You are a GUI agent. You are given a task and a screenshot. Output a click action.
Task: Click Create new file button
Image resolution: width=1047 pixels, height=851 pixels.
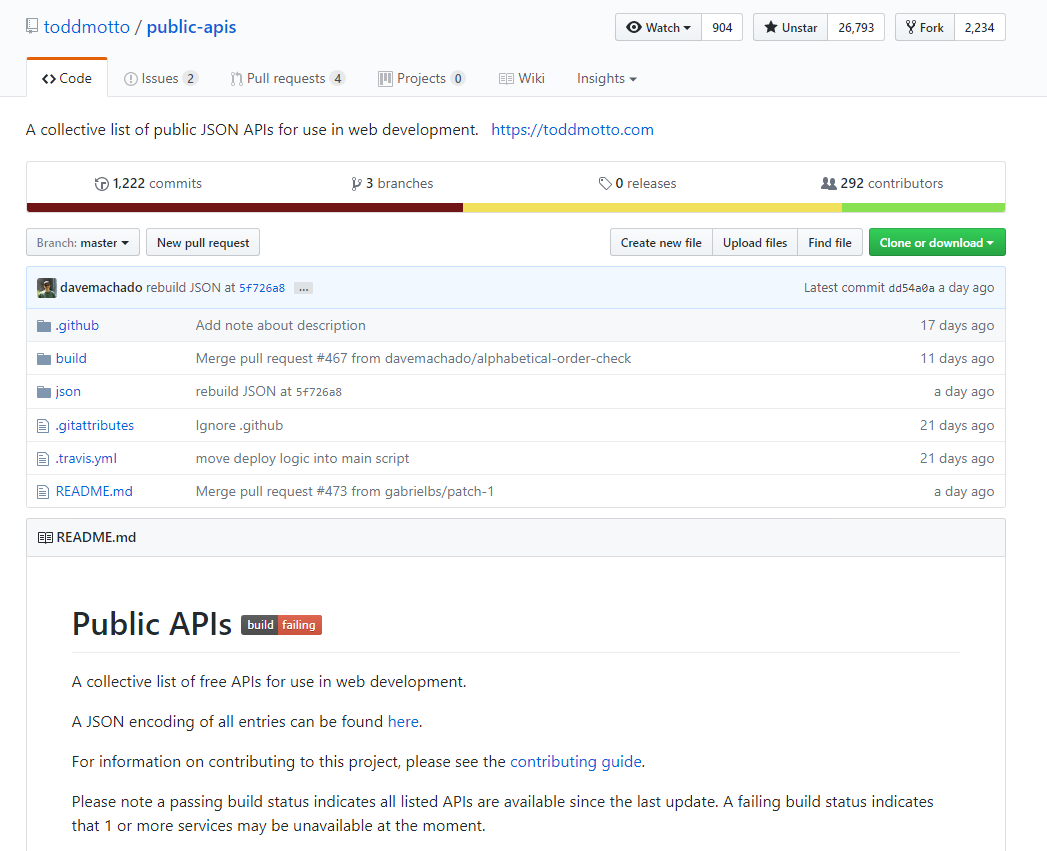pos(661,242)
